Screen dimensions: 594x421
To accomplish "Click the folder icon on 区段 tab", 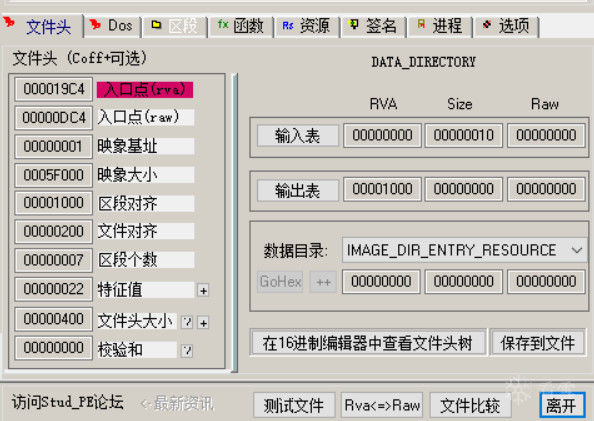I will 156,25.
